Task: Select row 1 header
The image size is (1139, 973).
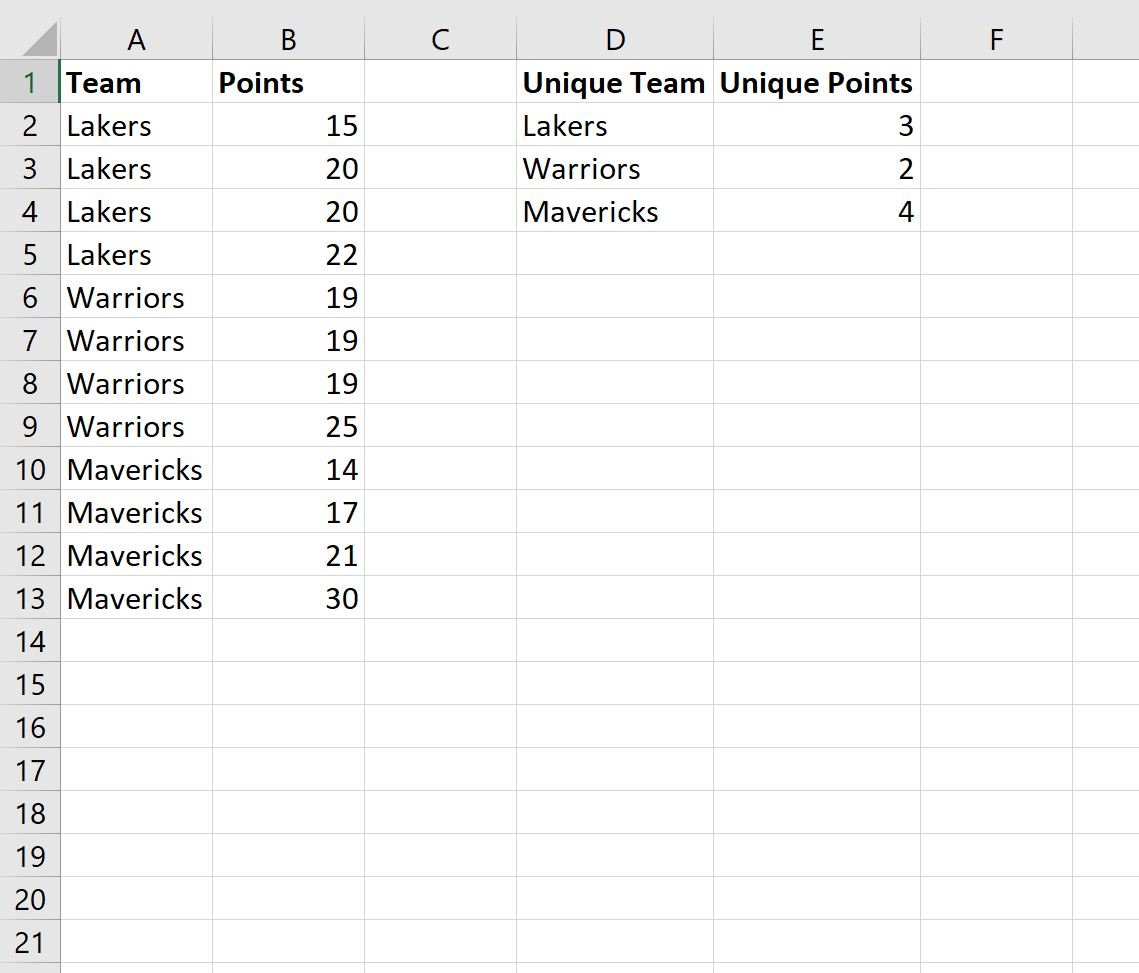Action: [x=30, y=82]
